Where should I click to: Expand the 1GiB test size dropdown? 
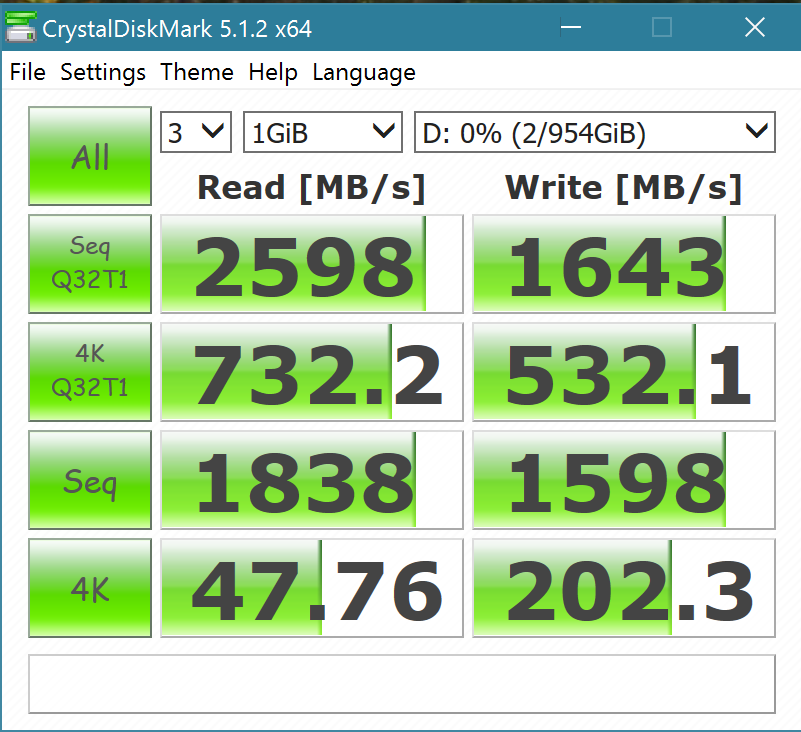pyautogui.click(x=322, y=132)
